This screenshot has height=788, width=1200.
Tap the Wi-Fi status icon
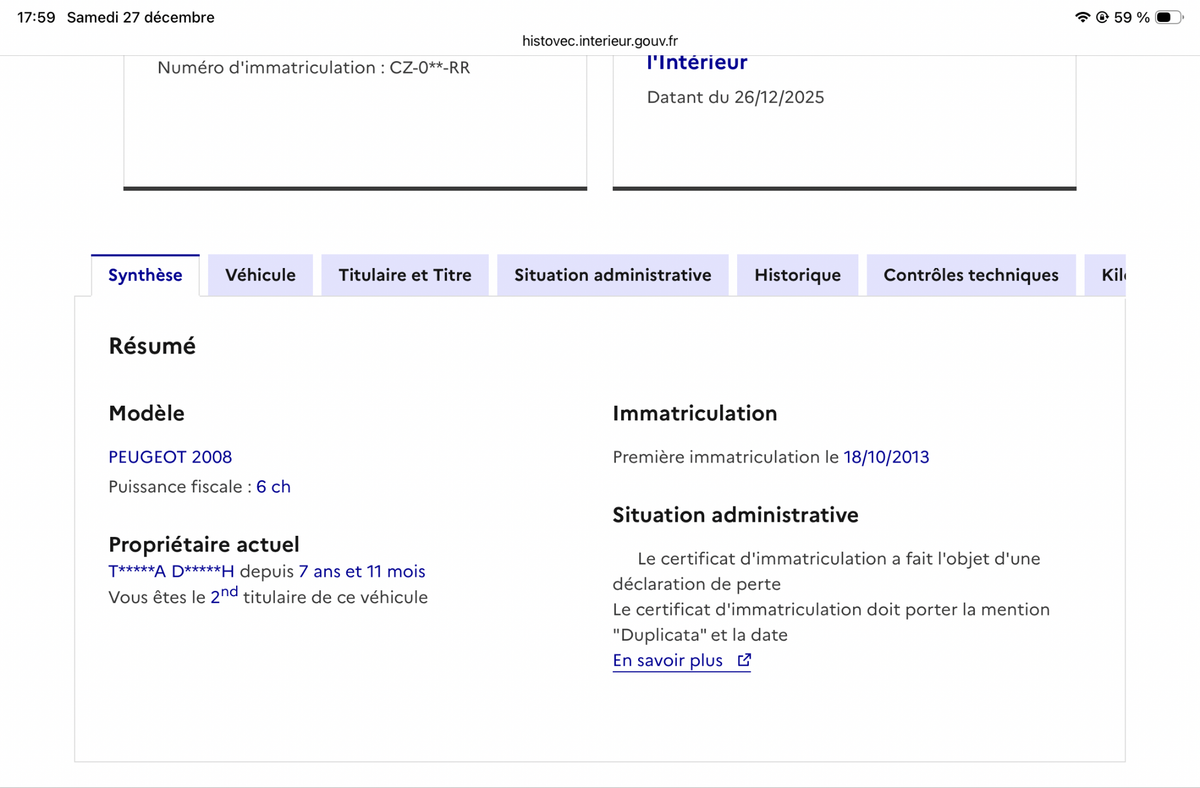pos(1083,17)
